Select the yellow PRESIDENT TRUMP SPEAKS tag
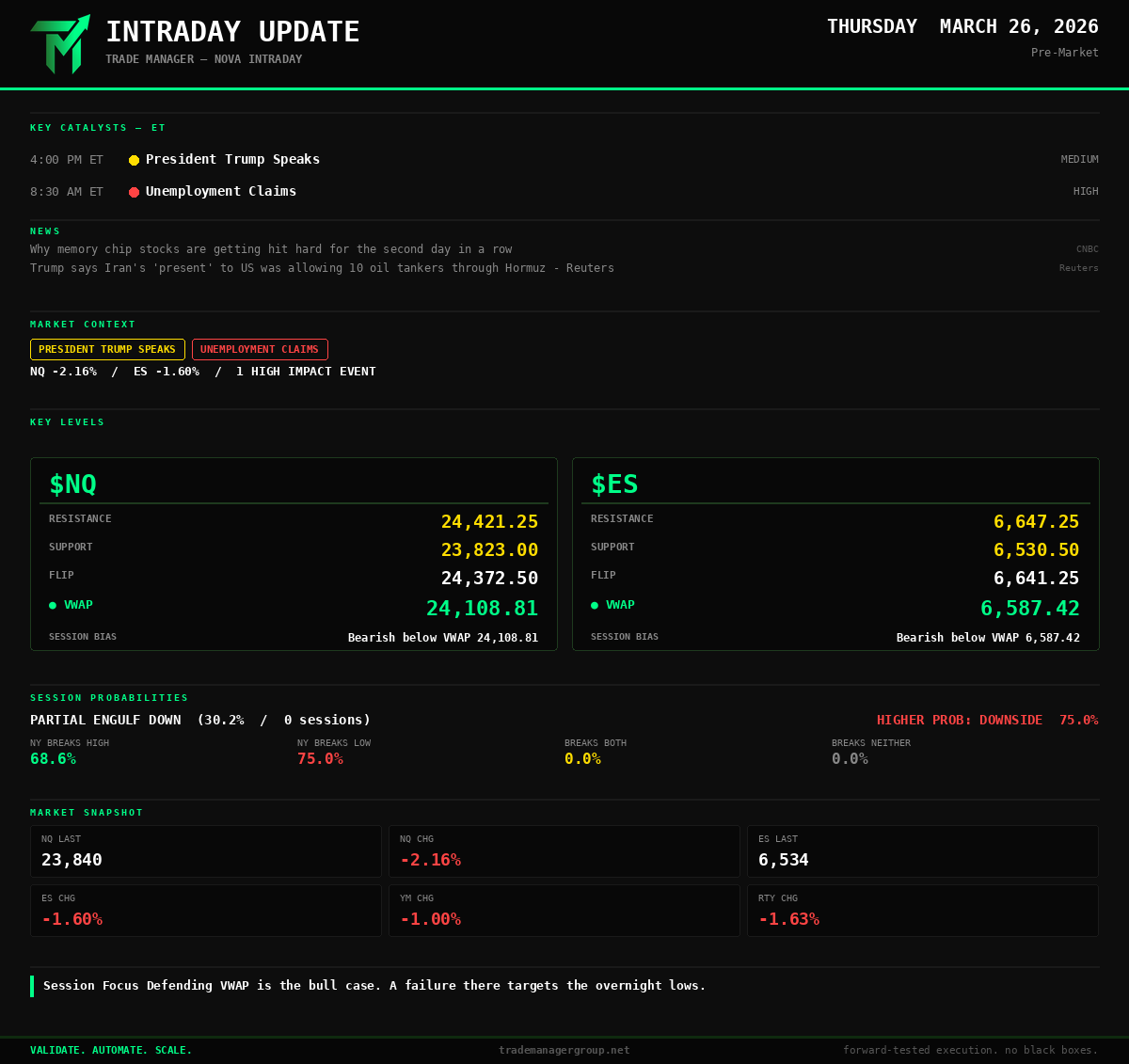This screenshot has height=1064, width=1129. [107, 349]
